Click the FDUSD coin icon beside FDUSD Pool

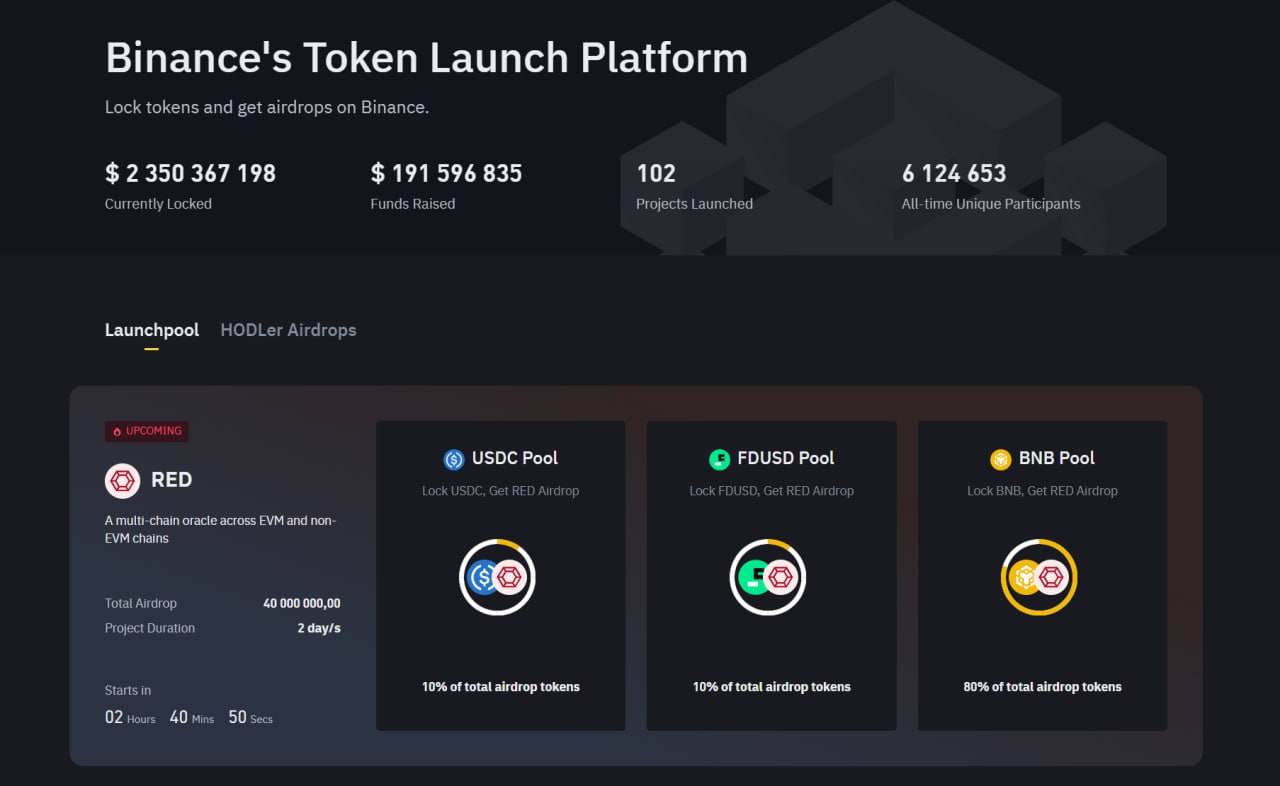[x=720, y=459]
